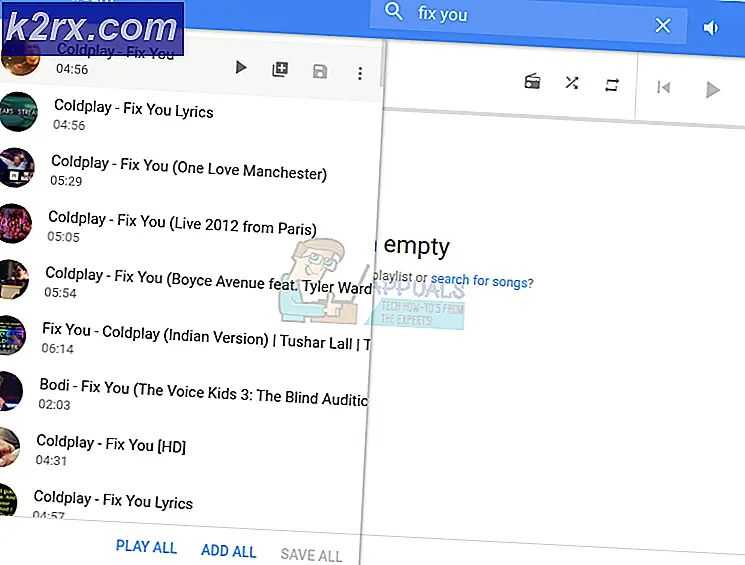Image resolution: width=745 pixels, height=565 pixels.
Task: Click the PLAY ALL button
Action: (146, 546)
